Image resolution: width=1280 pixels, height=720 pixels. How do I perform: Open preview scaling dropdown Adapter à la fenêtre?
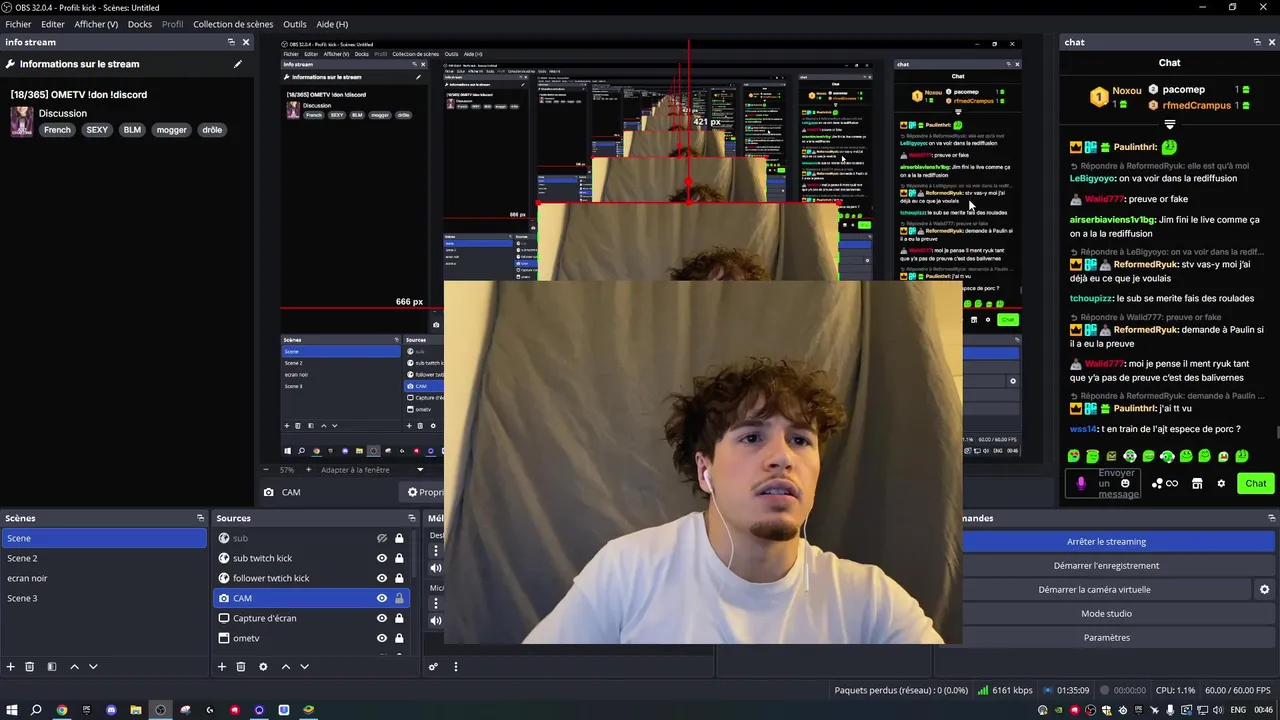372,470
